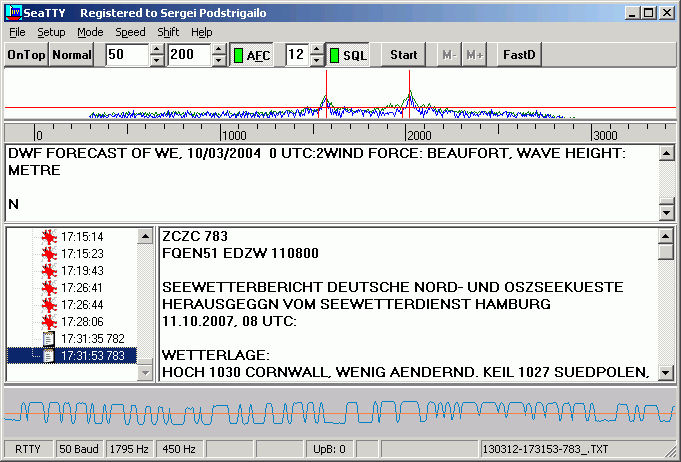The width and height of the screenshot is (681, 462).
Task: Toggle the SQL squelch button
Action: pyautogui.click(x=348, y=55)
